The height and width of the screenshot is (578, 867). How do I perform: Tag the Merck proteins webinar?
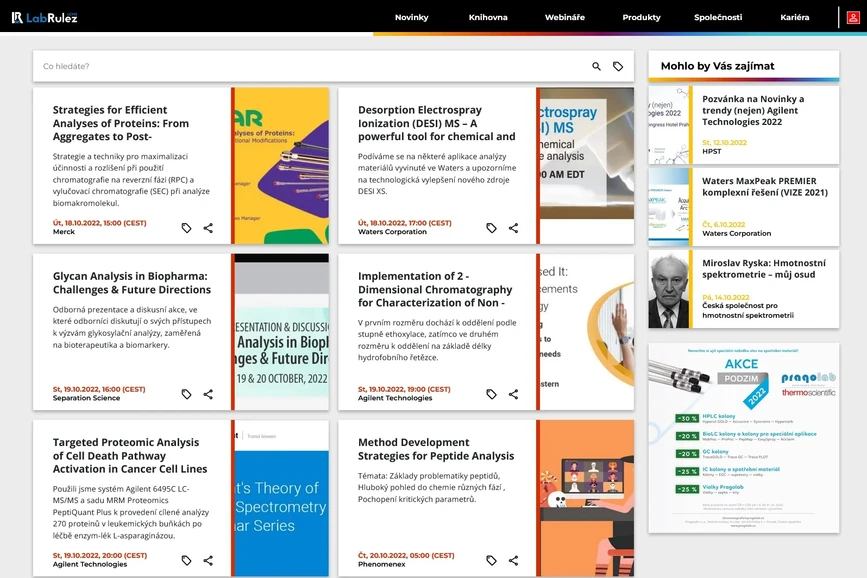(x=186, y=228)
